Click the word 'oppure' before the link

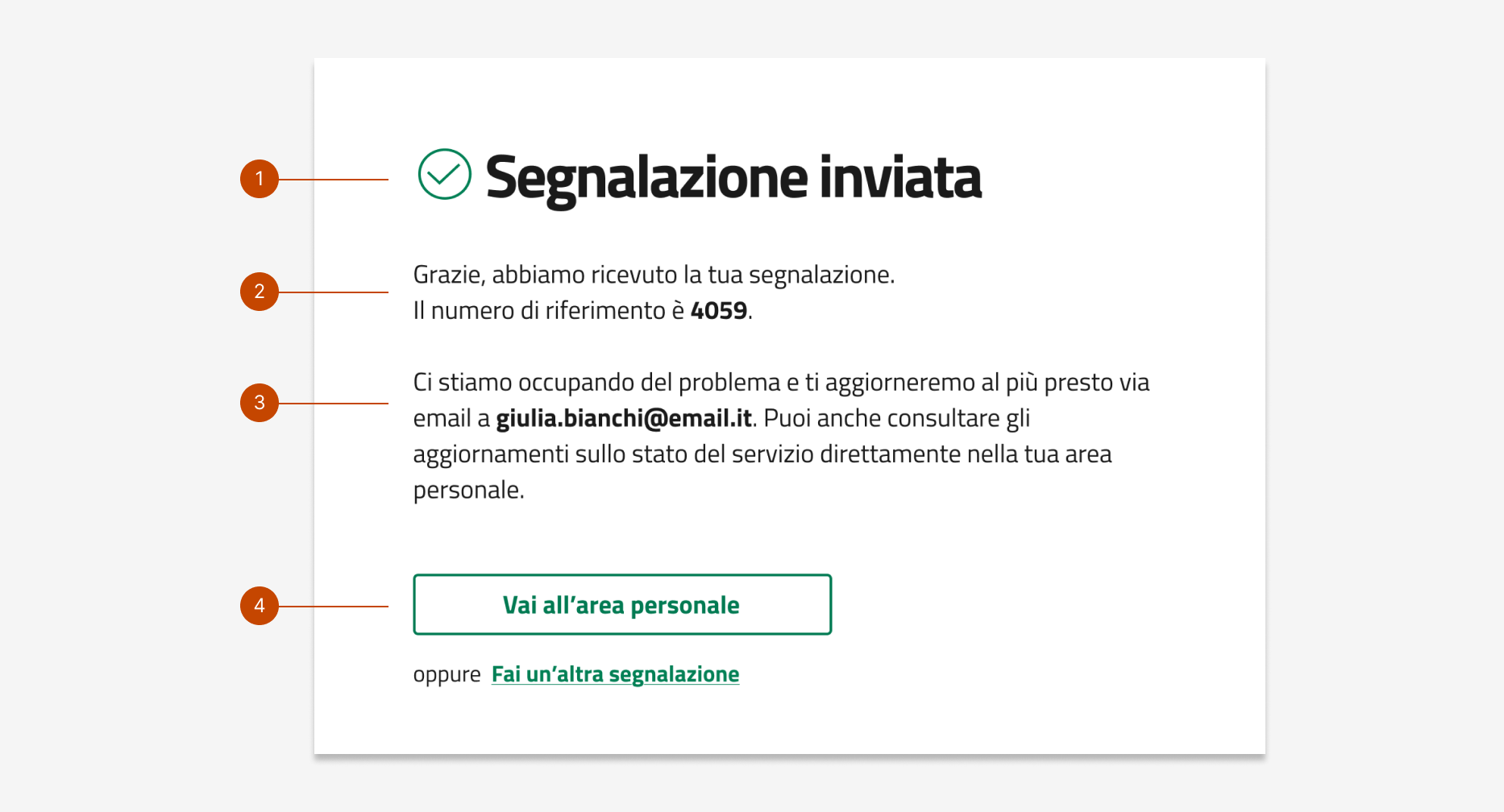(446, 673)
